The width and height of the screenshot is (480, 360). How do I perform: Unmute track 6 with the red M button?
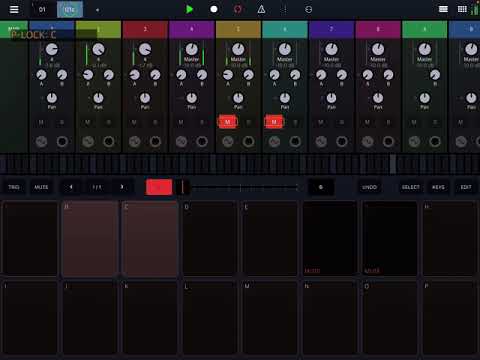[274, 122]
